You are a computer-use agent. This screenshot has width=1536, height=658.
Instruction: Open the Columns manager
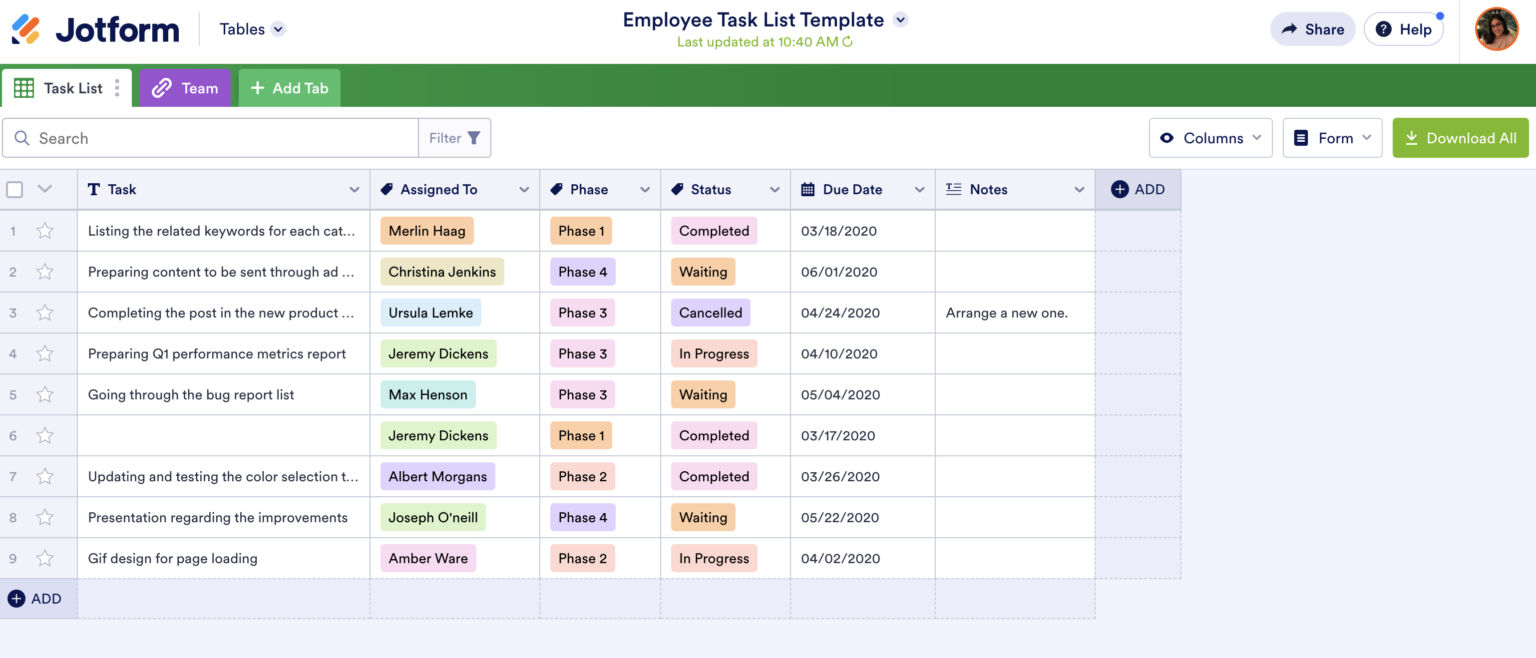tap(1210, 137)
